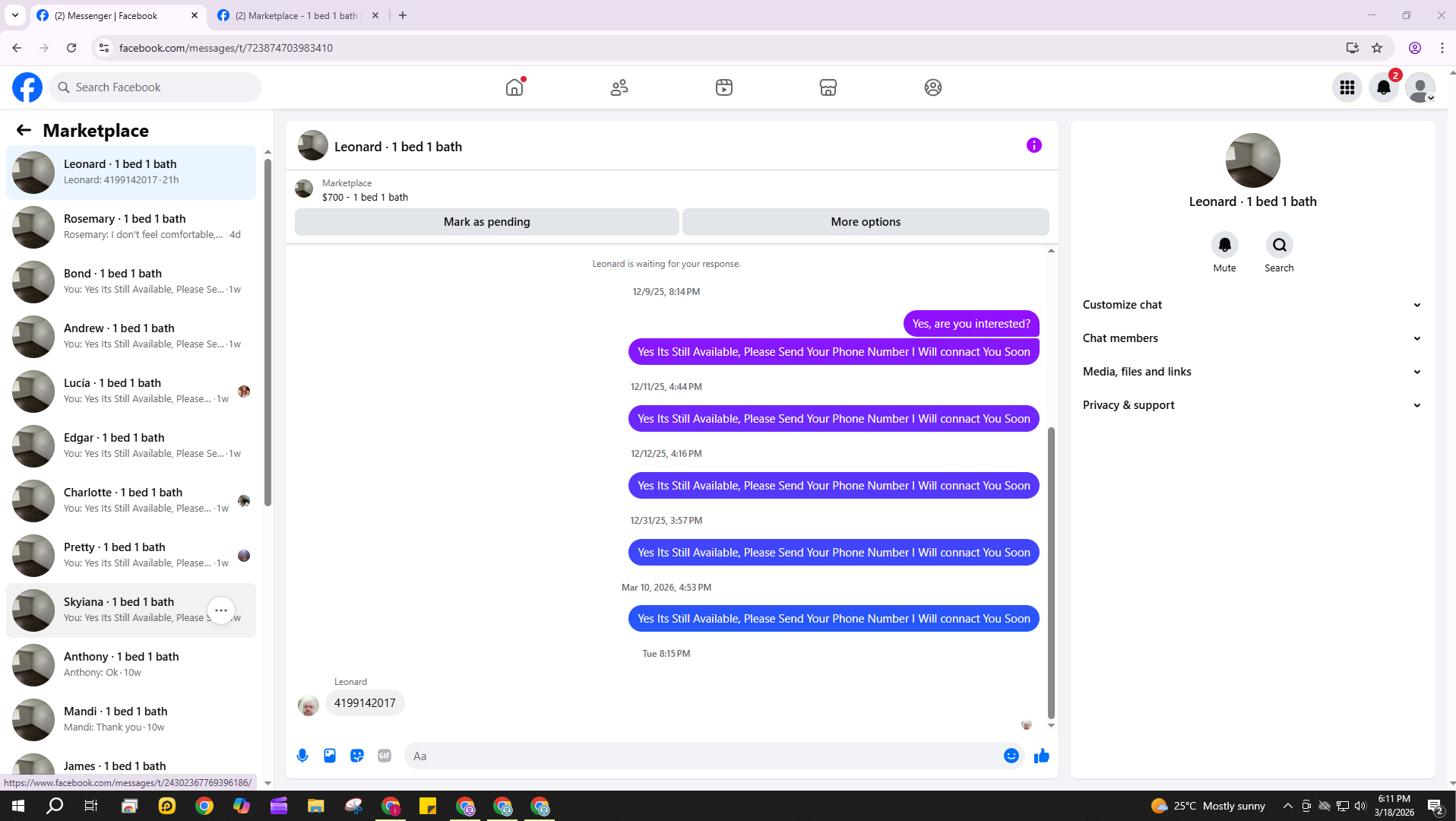Viewport: 1456px width, 821px height.
Task: Open the Groups icon in top navigation
Action: pos(933,87)
